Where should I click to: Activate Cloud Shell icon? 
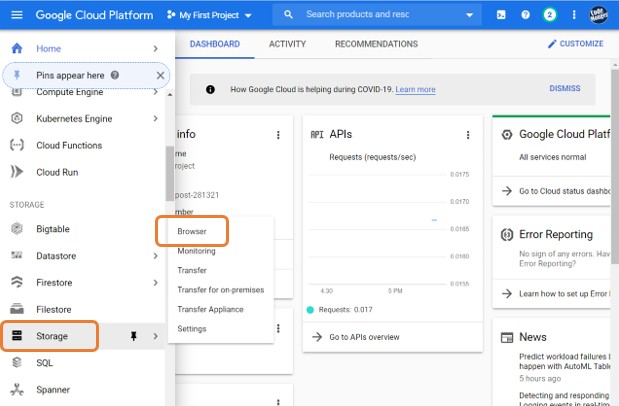tap(501, 15)
